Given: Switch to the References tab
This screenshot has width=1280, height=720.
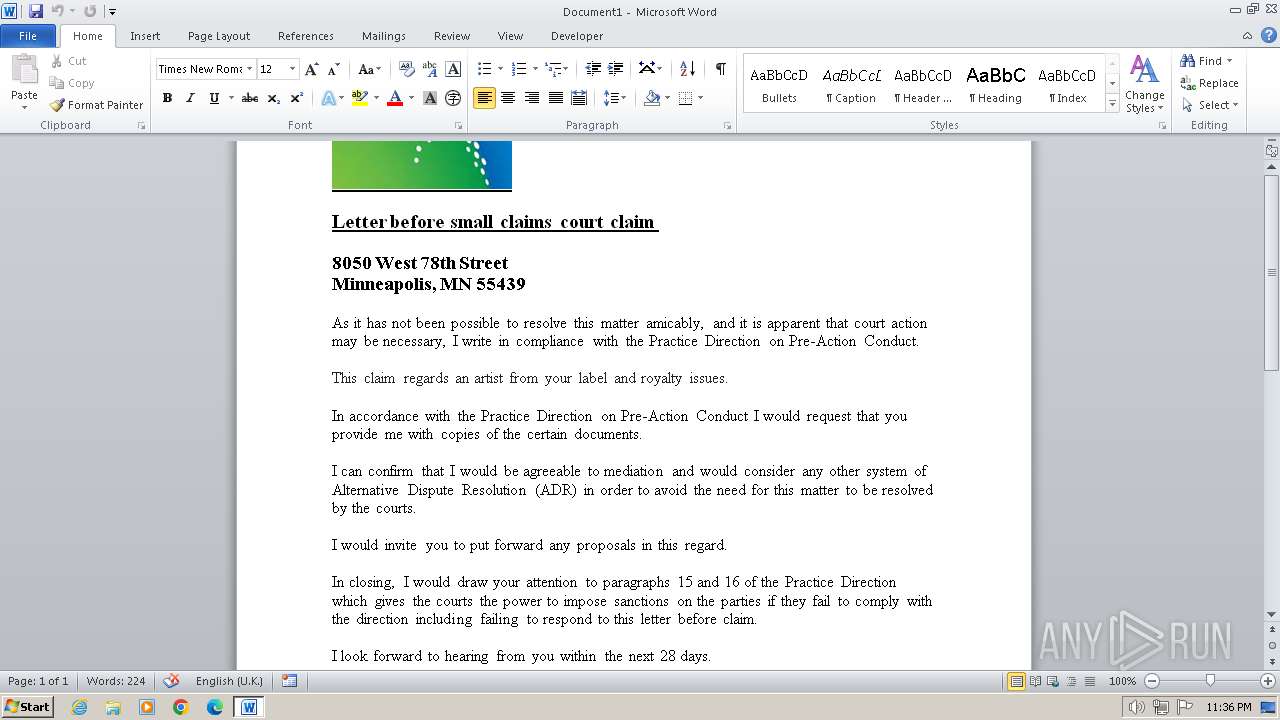Looking at the screenshot, I should (x=306, y=36).
